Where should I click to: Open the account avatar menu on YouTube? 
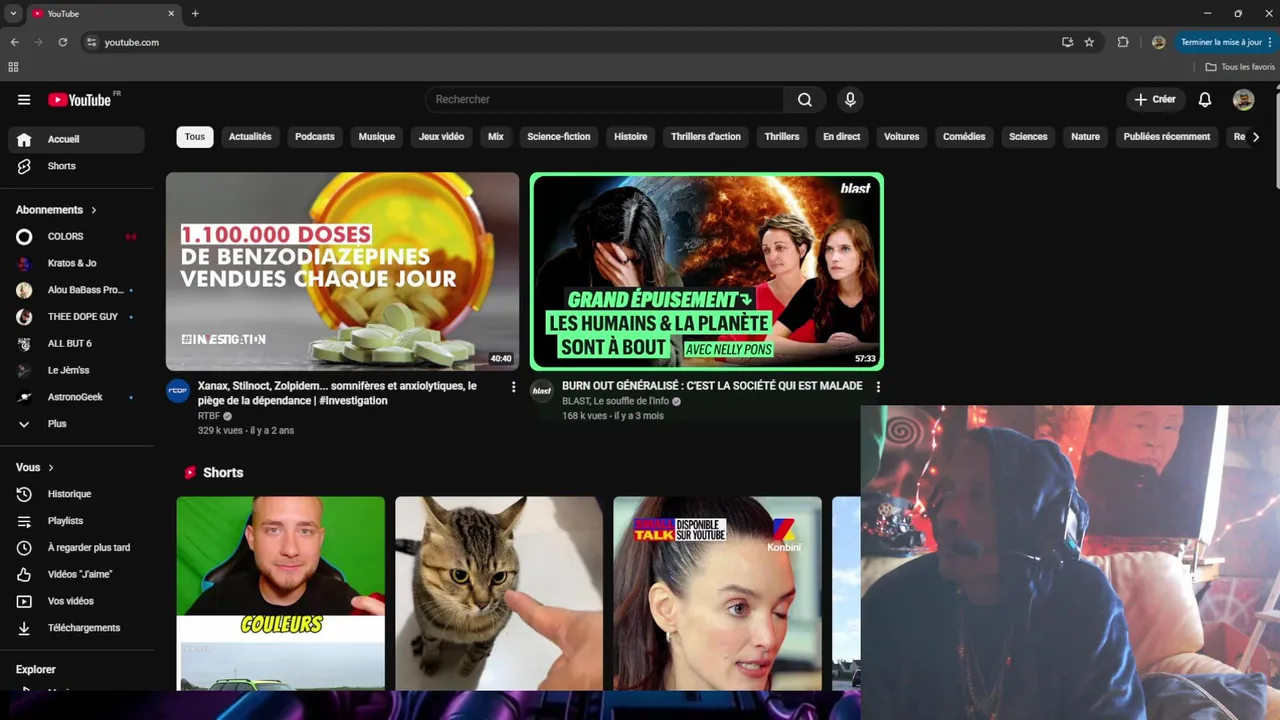pyautogui.click(x=1244, y=99)
